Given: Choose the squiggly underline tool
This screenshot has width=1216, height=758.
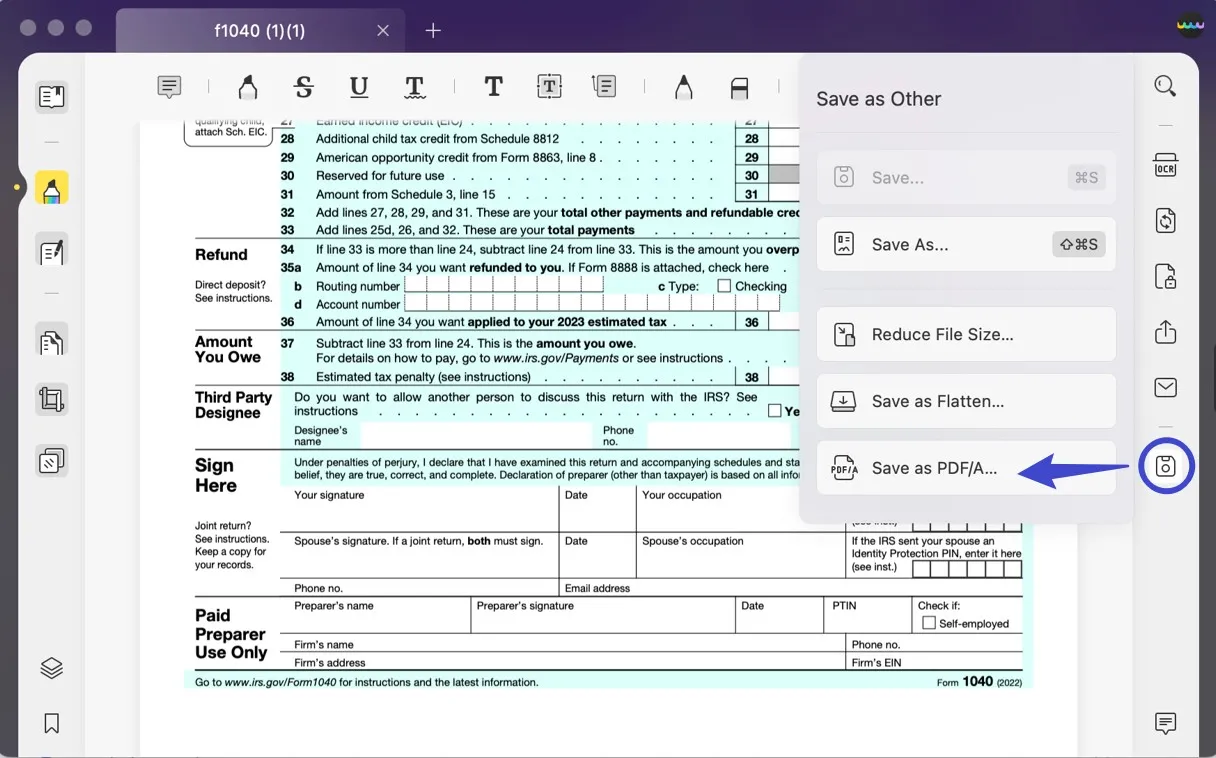Looking at the screenshot, I should (x=415, y=87).
